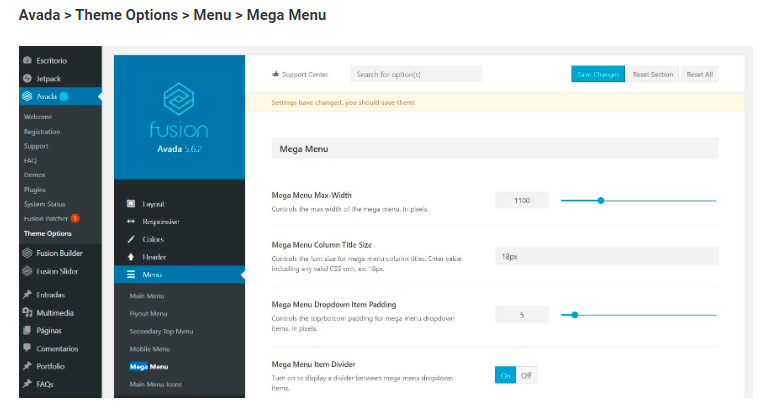
Task: Open the Support submenu item
Action: tap(36, 146)
